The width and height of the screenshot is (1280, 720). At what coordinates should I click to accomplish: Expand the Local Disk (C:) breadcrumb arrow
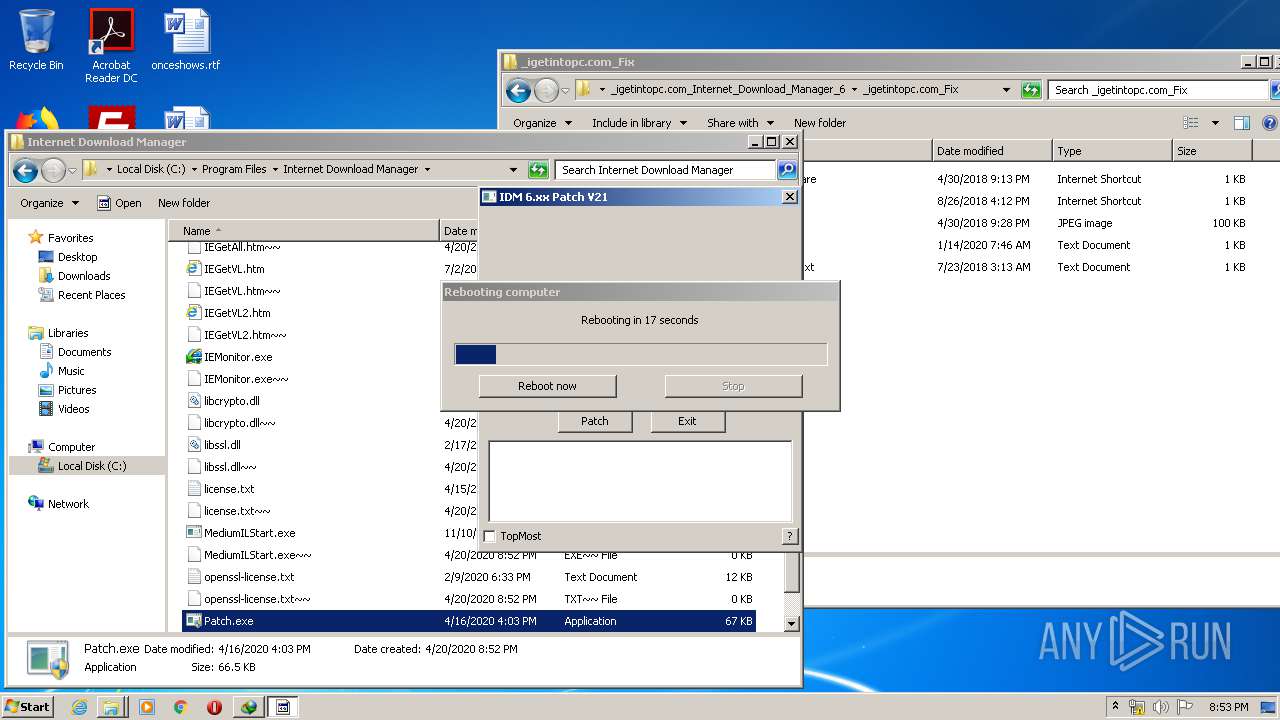(x=194, y=170)
